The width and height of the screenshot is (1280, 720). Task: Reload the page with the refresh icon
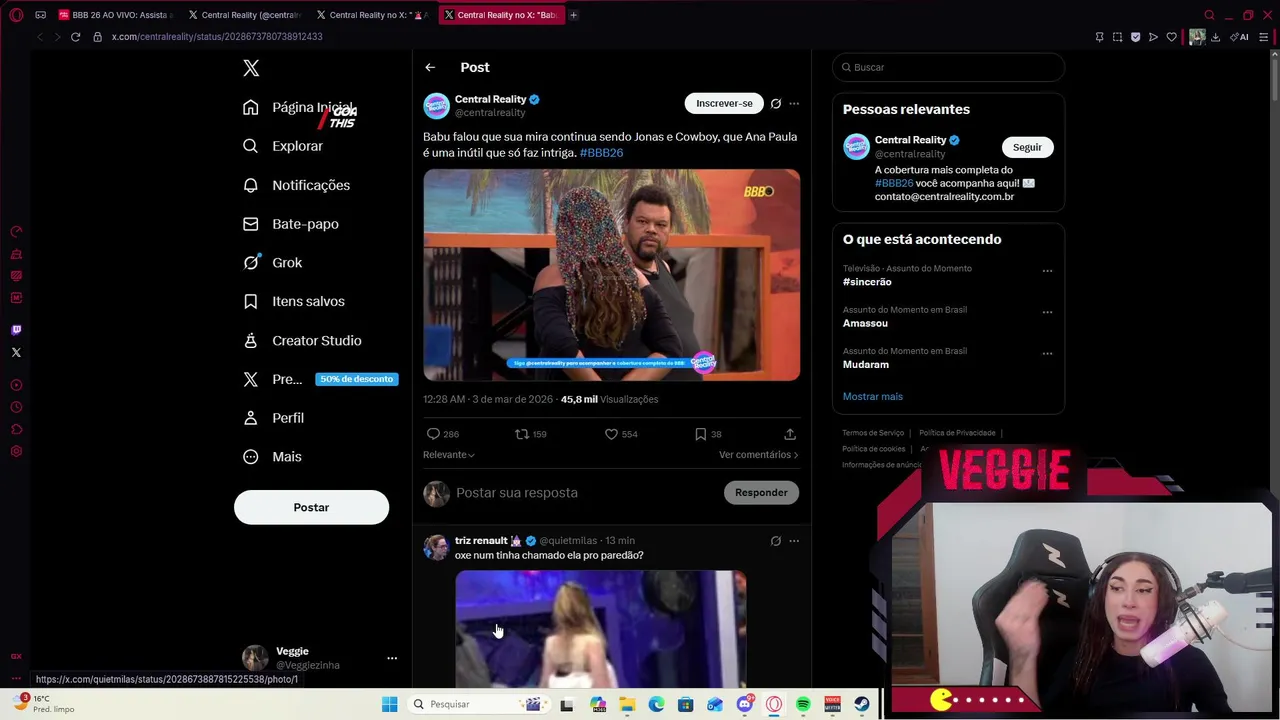pyautogui.click(x=75, y=37)
